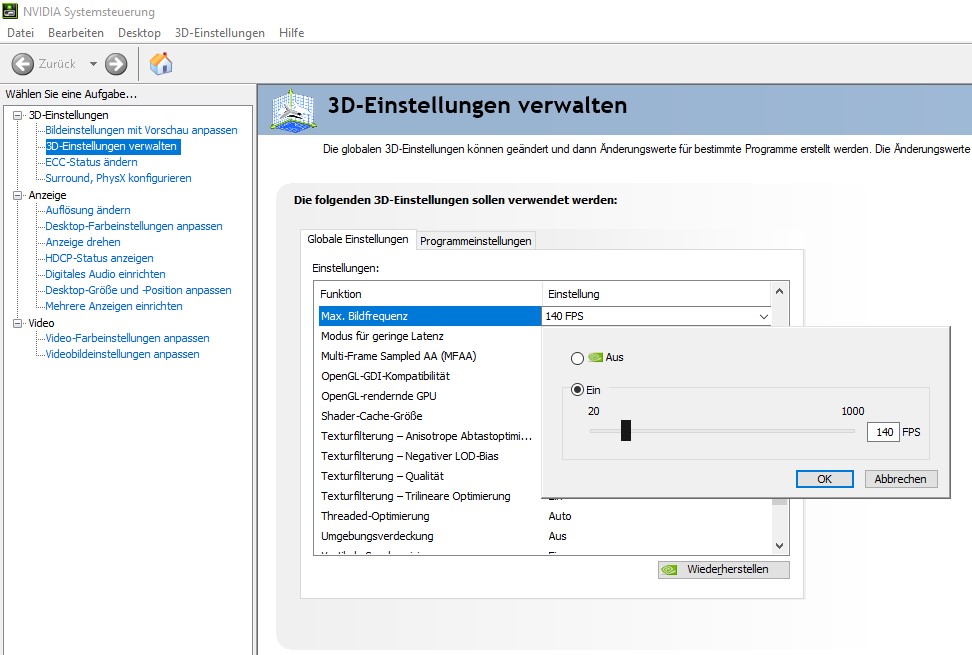Click the 3D settings header icon
This screenshot has width=972, height=655.
pos(293,111)
